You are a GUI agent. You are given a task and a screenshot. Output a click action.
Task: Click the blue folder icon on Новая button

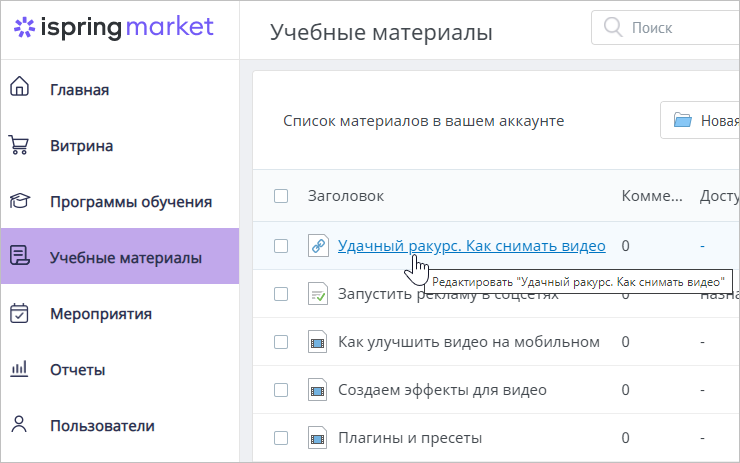(682, 120)
